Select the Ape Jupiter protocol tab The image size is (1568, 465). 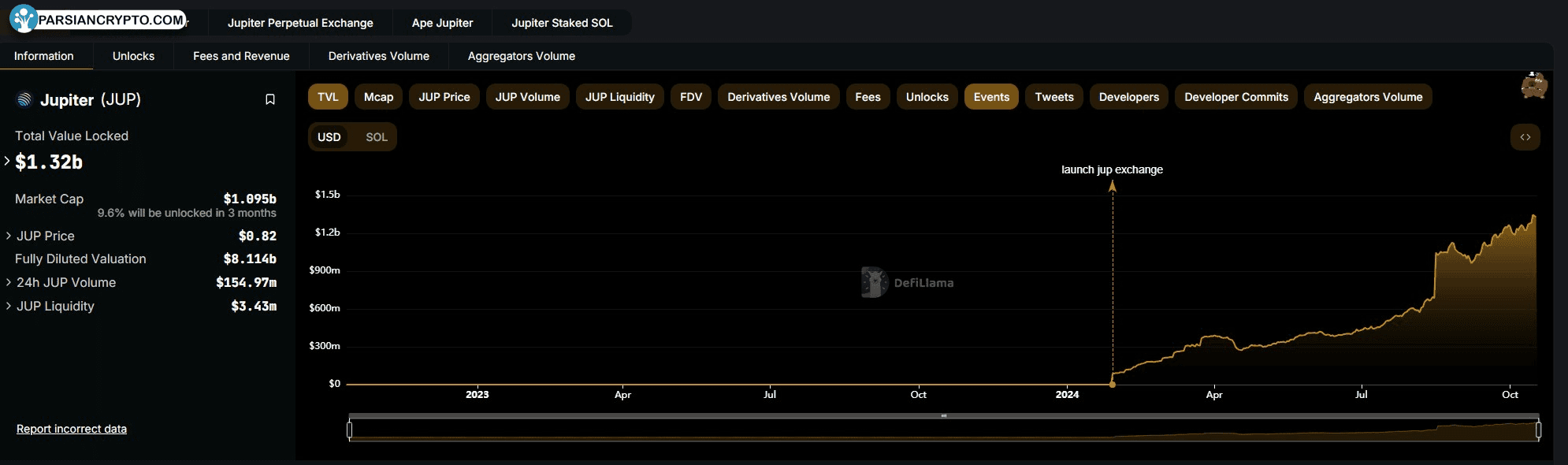click(x=442, y=23)
